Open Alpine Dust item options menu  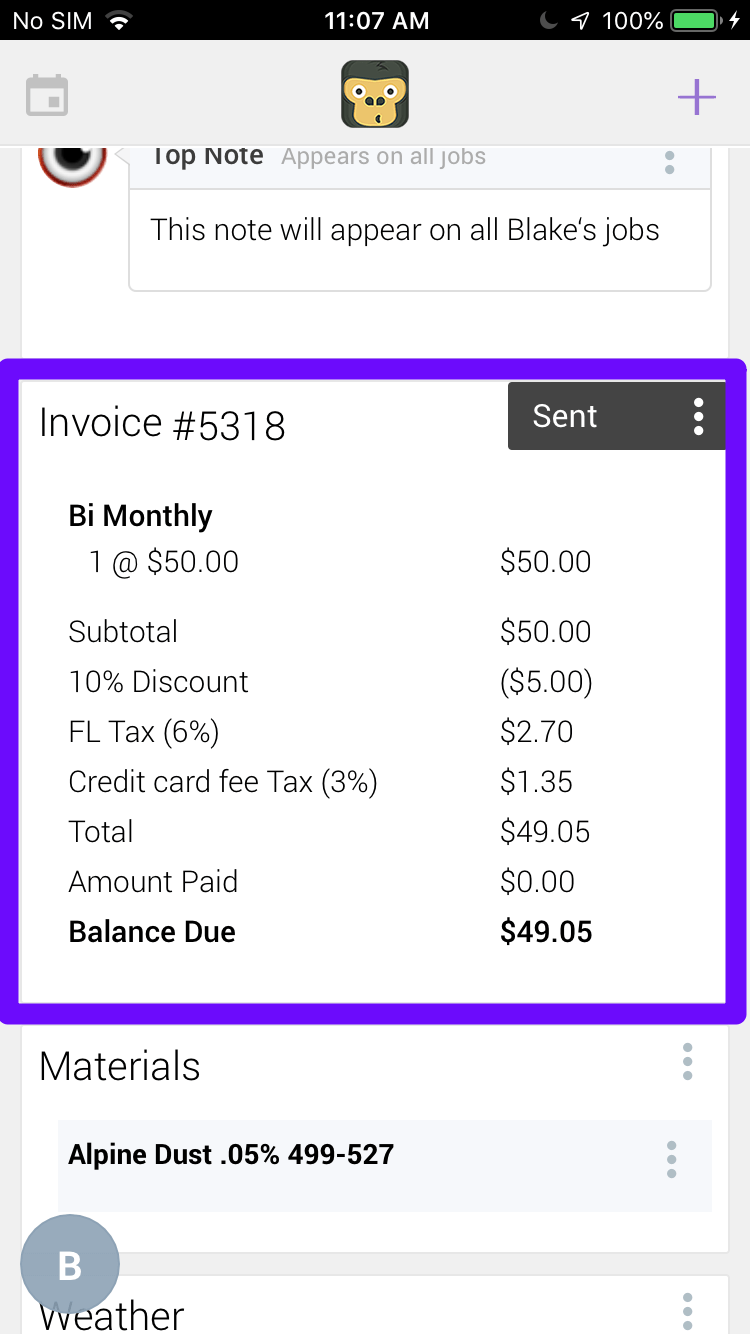(x=671, y=1159)
